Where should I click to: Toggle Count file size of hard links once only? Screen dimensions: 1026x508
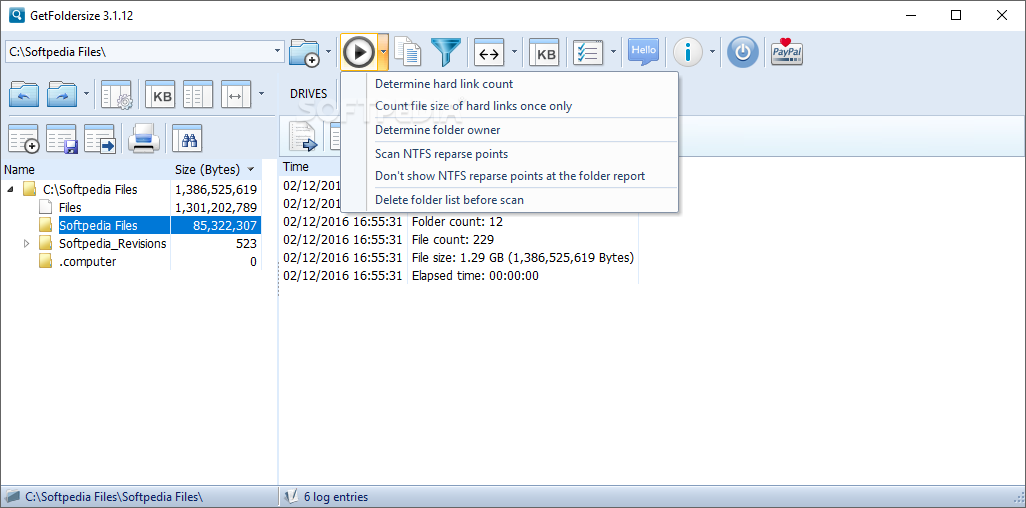[x=509, y=106]
